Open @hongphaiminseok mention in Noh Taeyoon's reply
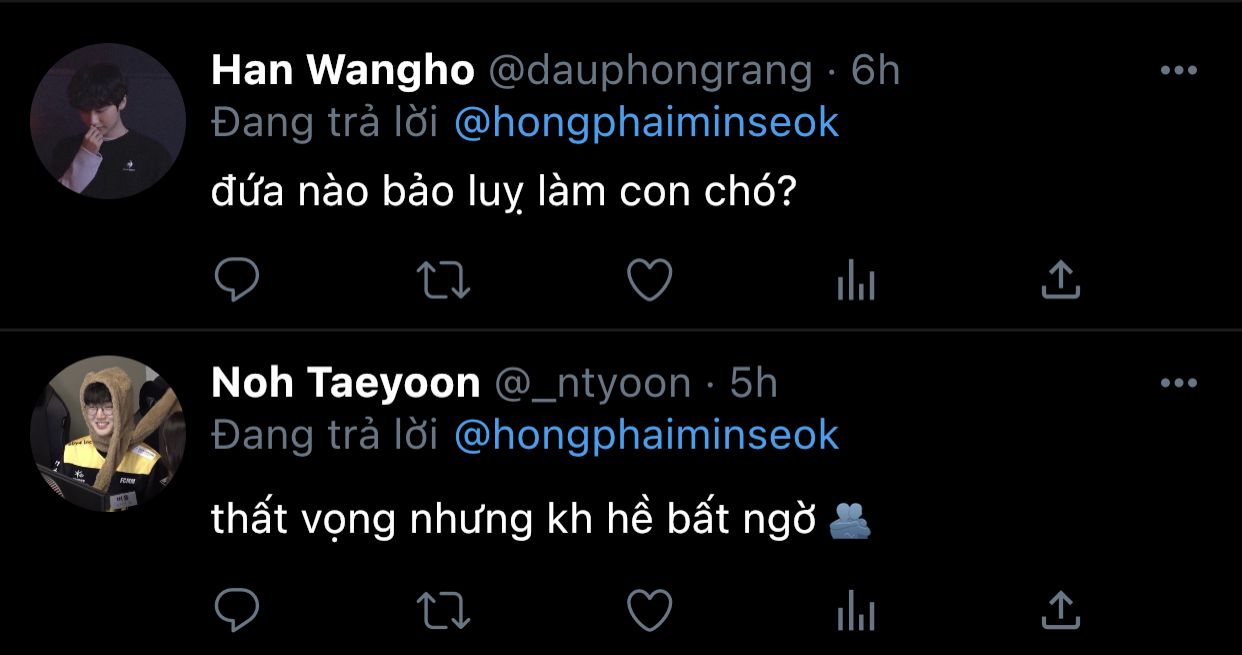1242x655 pixels. pyautogui.click(x=647, y=436)
